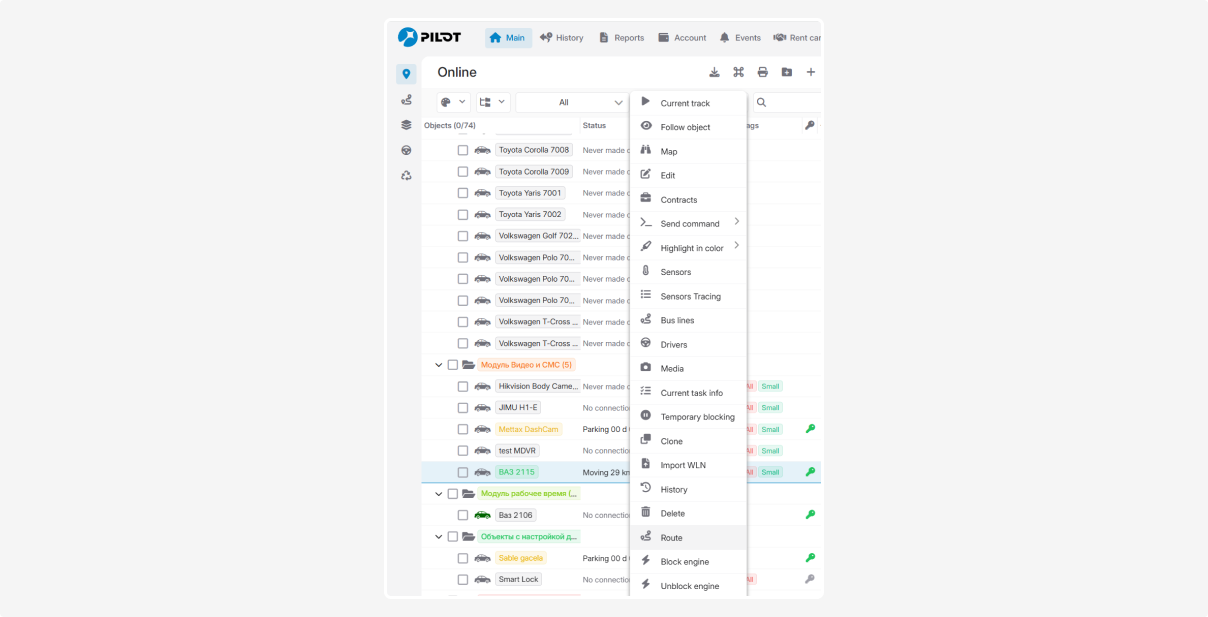The height and width of the screenshot is (617, 1208).
Task: Click the steering wheel icon in sidebar
Action: coord(406,150)
